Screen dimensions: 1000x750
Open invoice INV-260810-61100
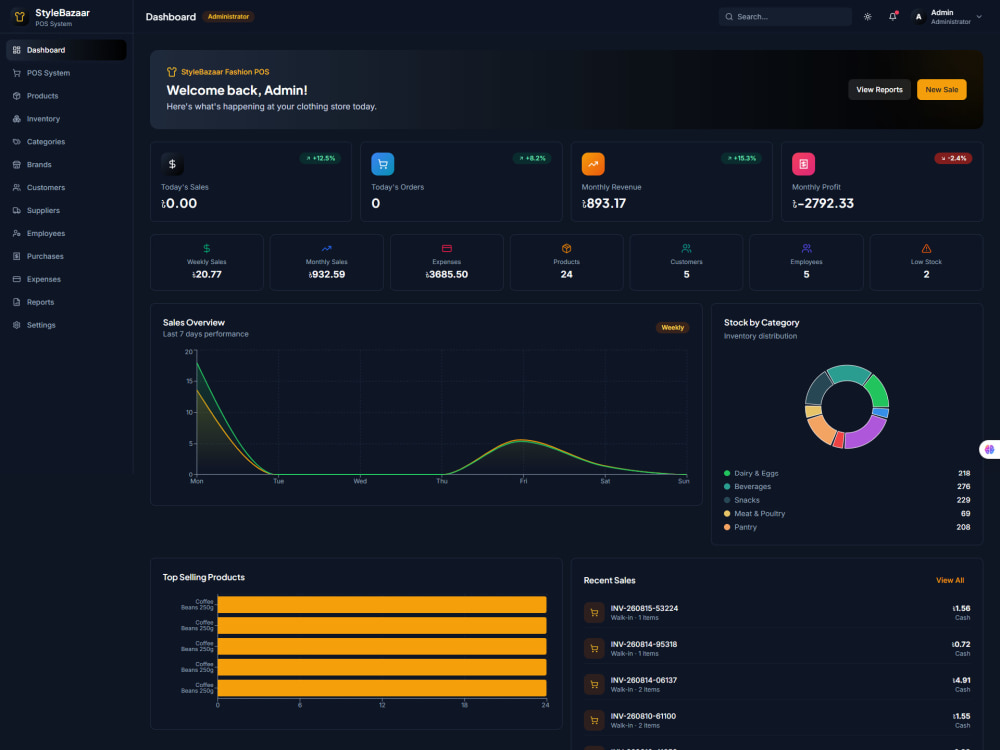click(x=777, y=720)
